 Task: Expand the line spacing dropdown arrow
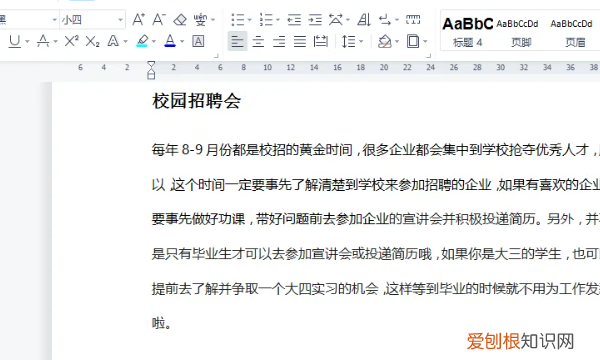tap(361, 41)
